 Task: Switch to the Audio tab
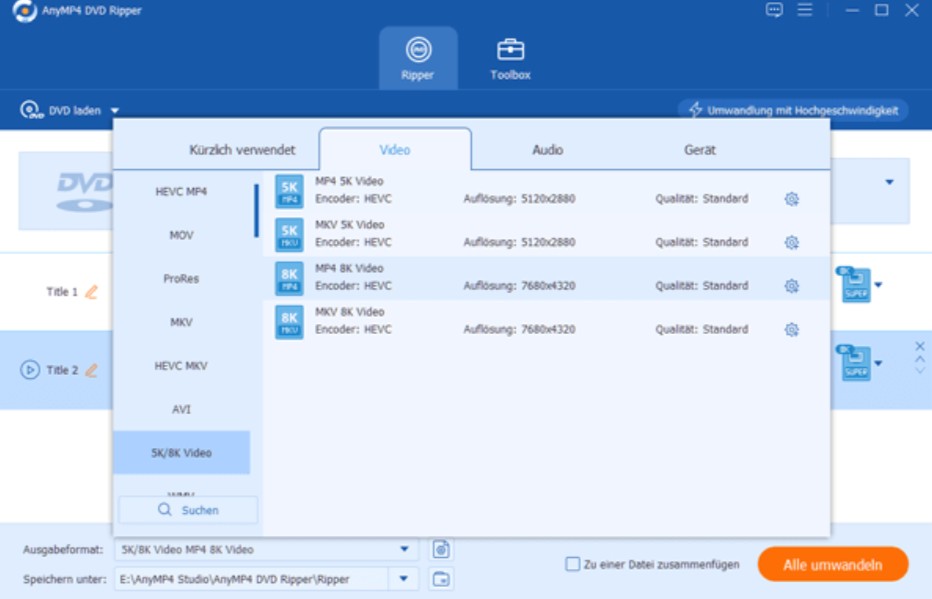[x=547, y=150]
